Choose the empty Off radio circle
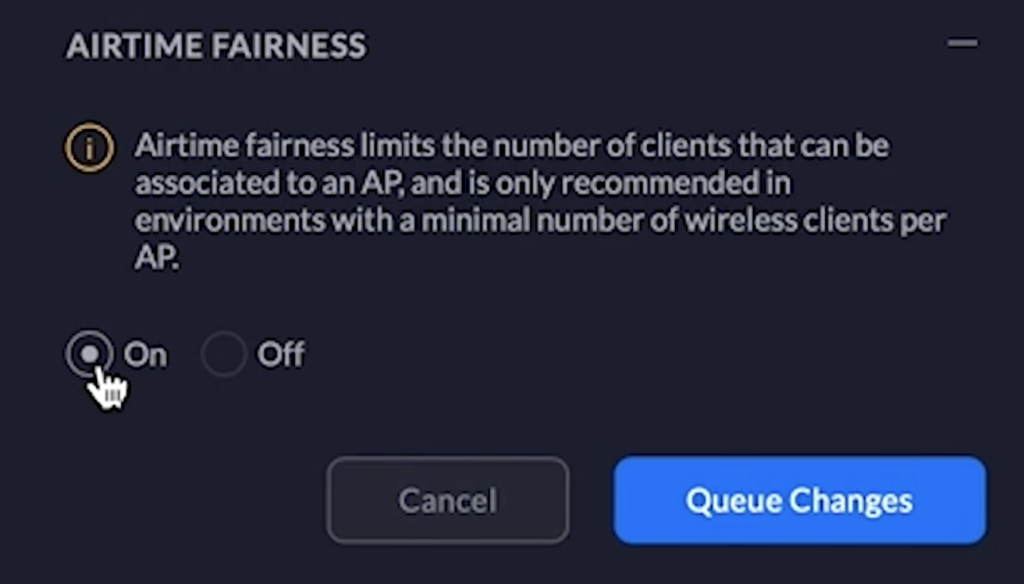Viewport: 1024px width, 584px height. (223, 354)
